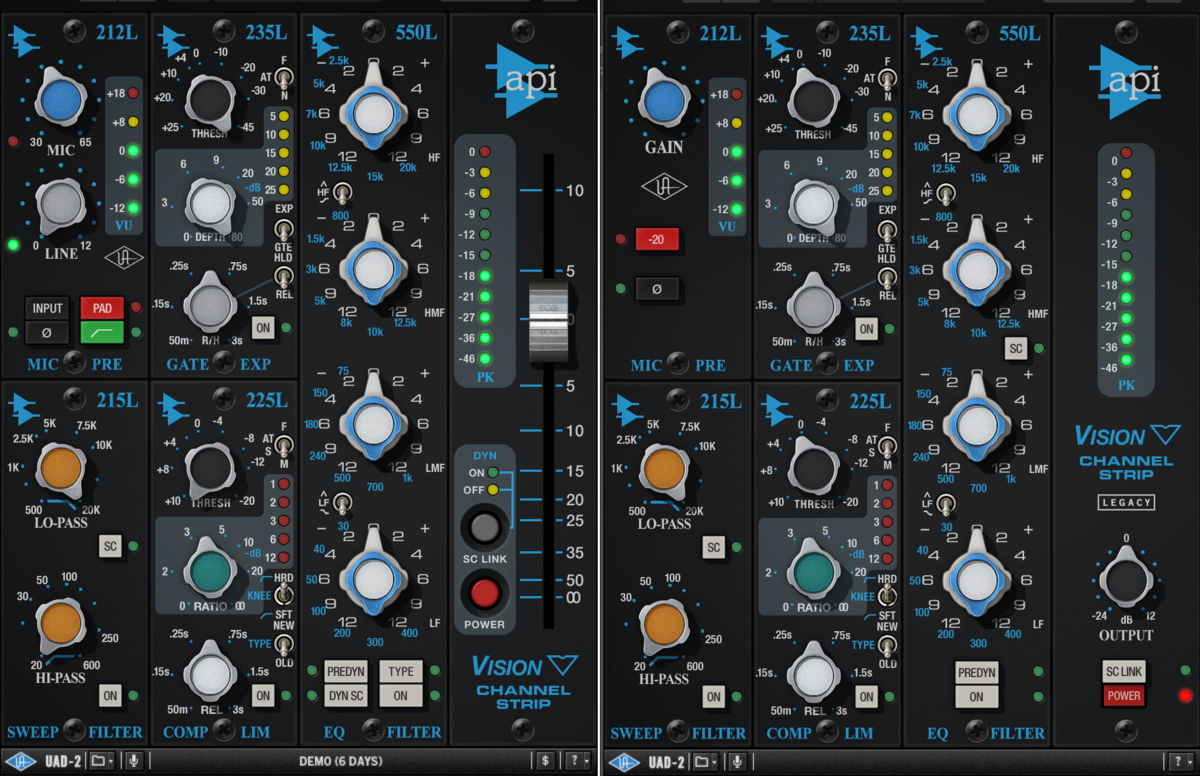
Task: Click the PREDYN button in legacy window EQ
Action: [x=976, y=672]
